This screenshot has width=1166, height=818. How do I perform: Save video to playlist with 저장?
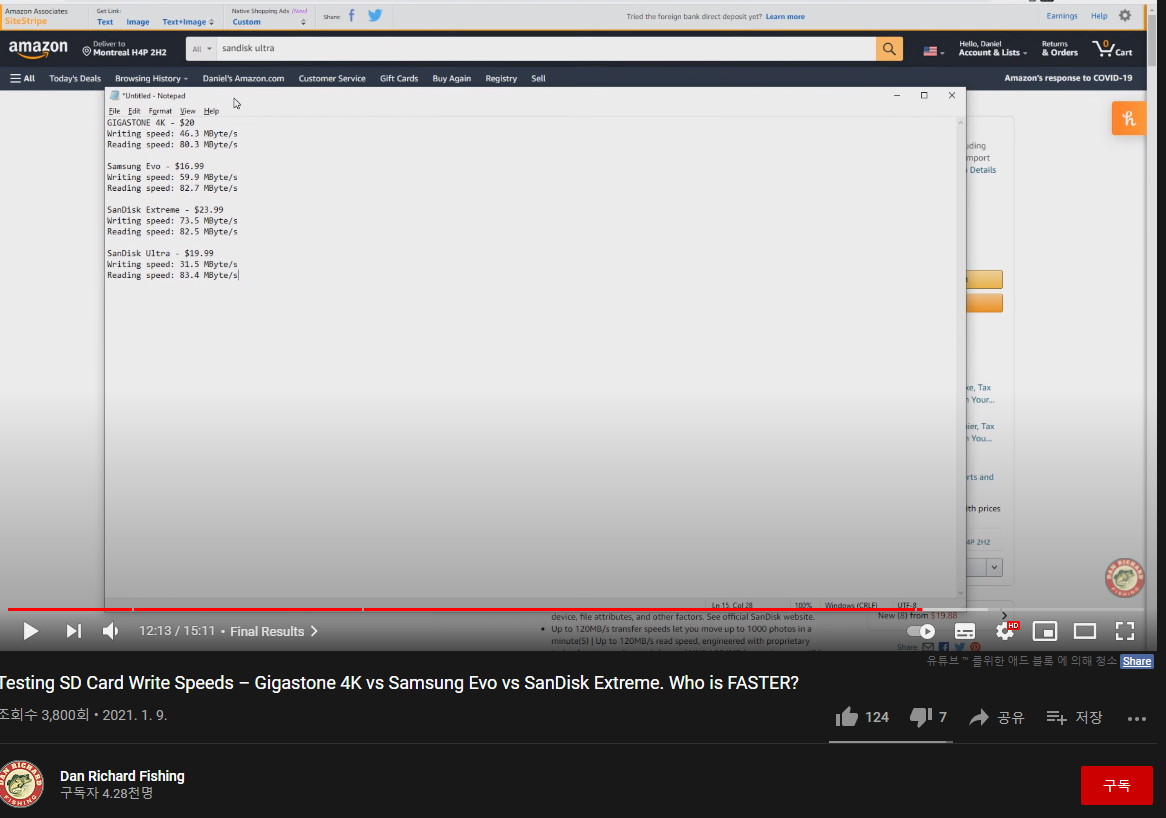(1074, 718)
